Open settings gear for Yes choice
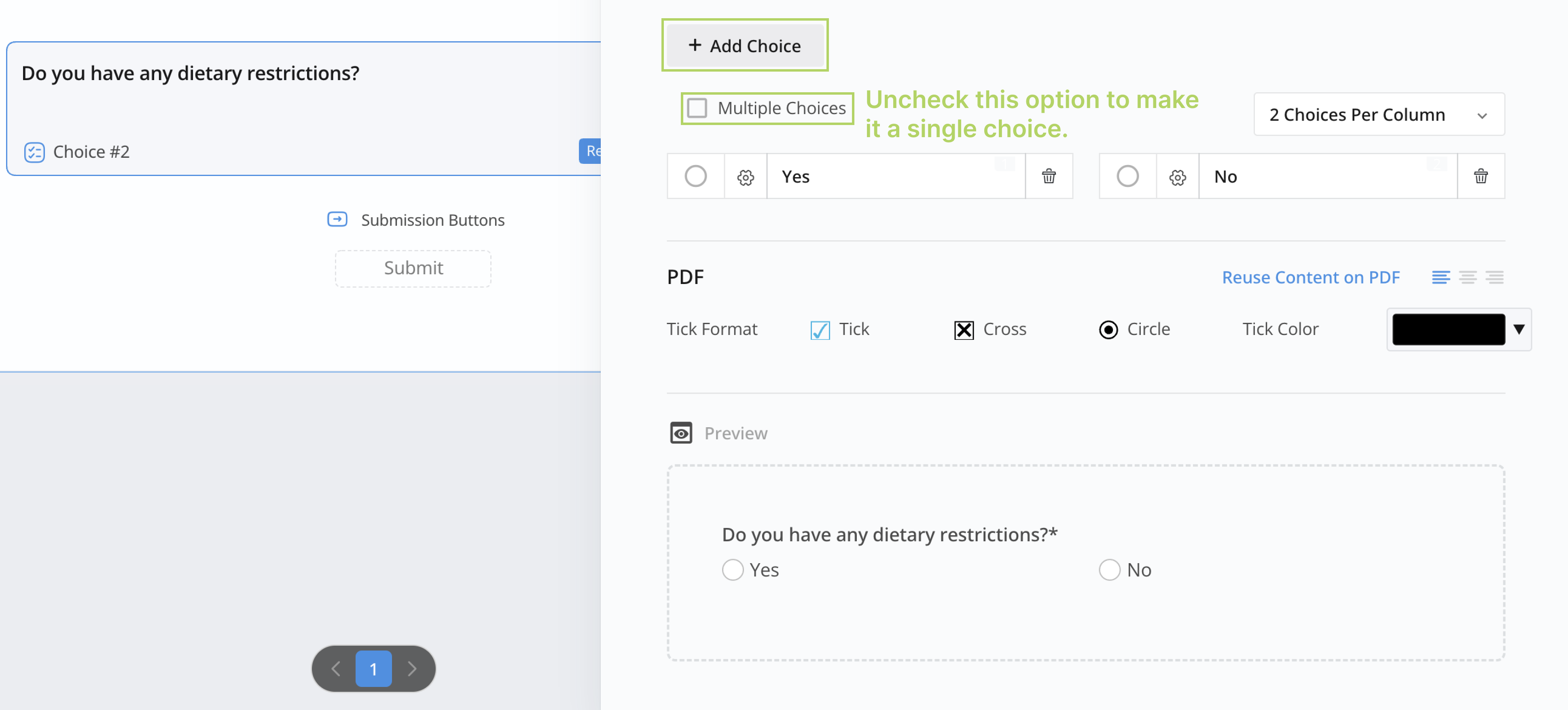The image size is (1568, 710). click(745, 177)
